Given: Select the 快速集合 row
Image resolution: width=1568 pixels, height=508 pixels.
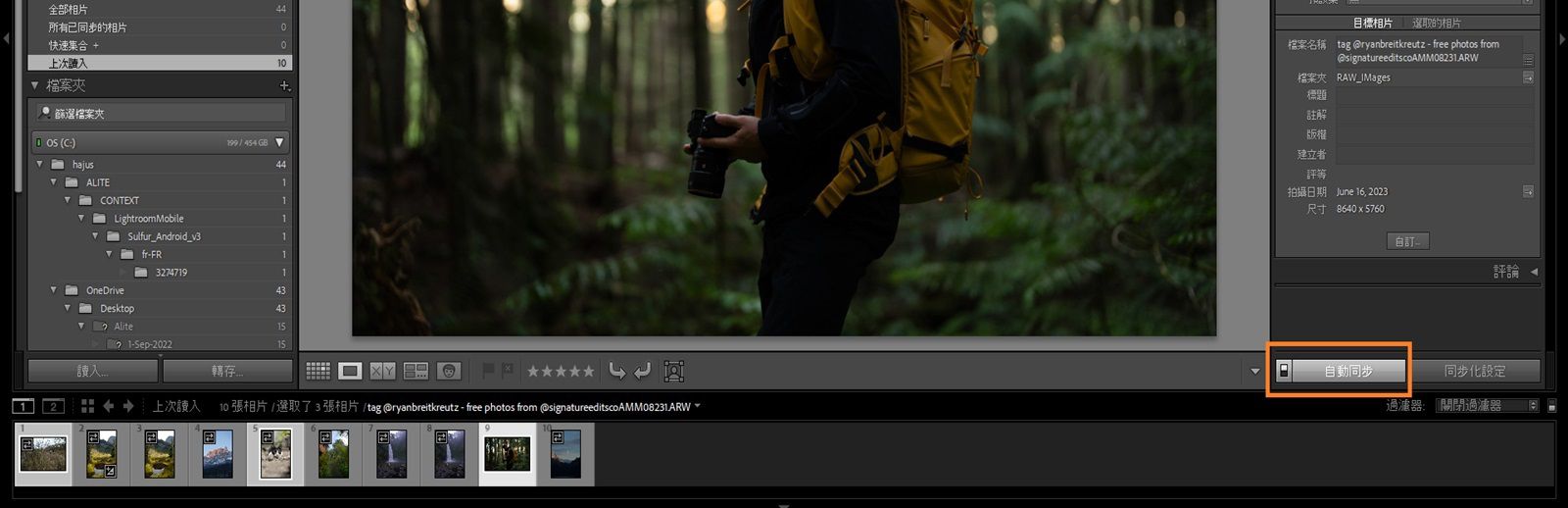Looking at the screenshot, I should (162, 45).
